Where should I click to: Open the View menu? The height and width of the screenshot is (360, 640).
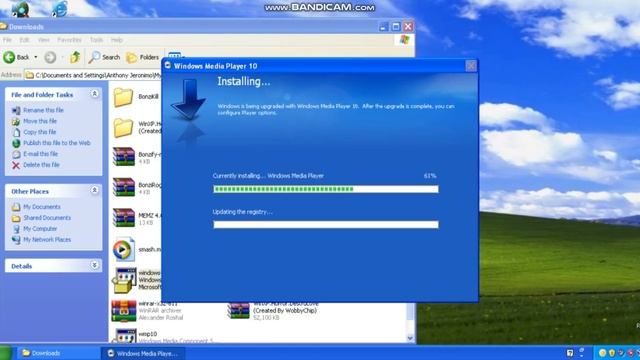[43, 40]
